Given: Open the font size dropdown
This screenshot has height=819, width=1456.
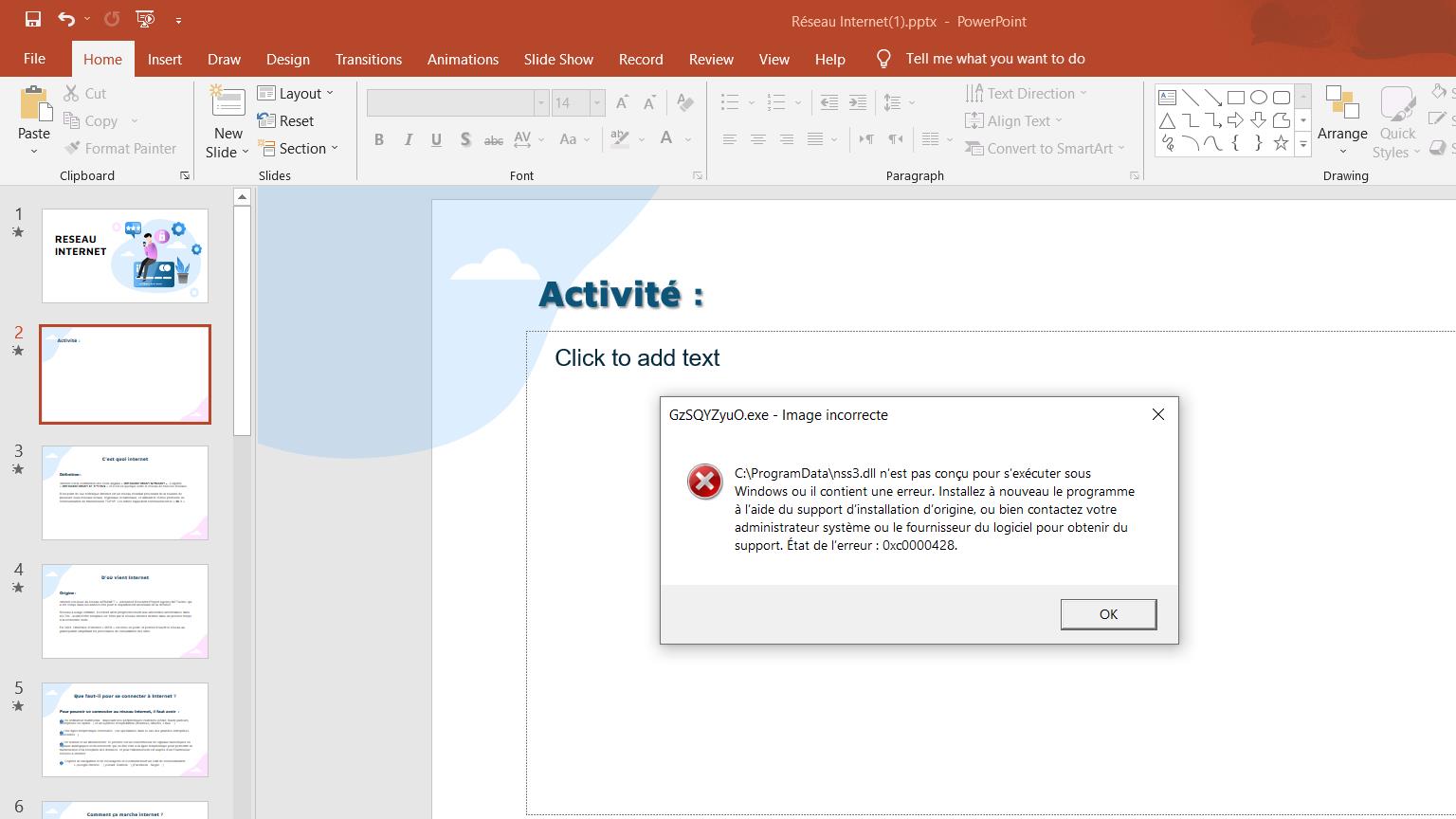Looking at the screenshot, I should (x=596, y=102).
